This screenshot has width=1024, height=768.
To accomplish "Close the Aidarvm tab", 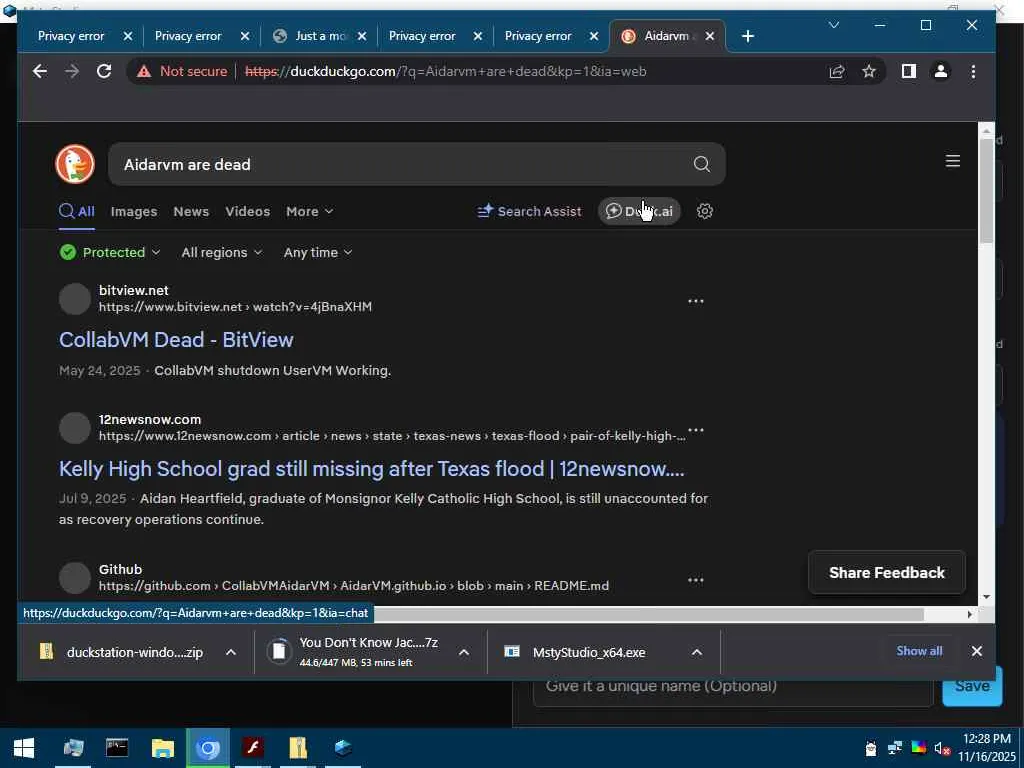I will (x=710, y=36).
